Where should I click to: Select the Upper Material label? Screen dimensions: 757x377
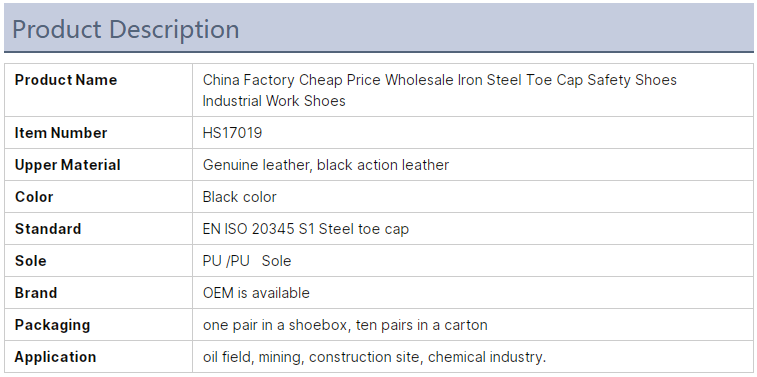tap(68, 165)
